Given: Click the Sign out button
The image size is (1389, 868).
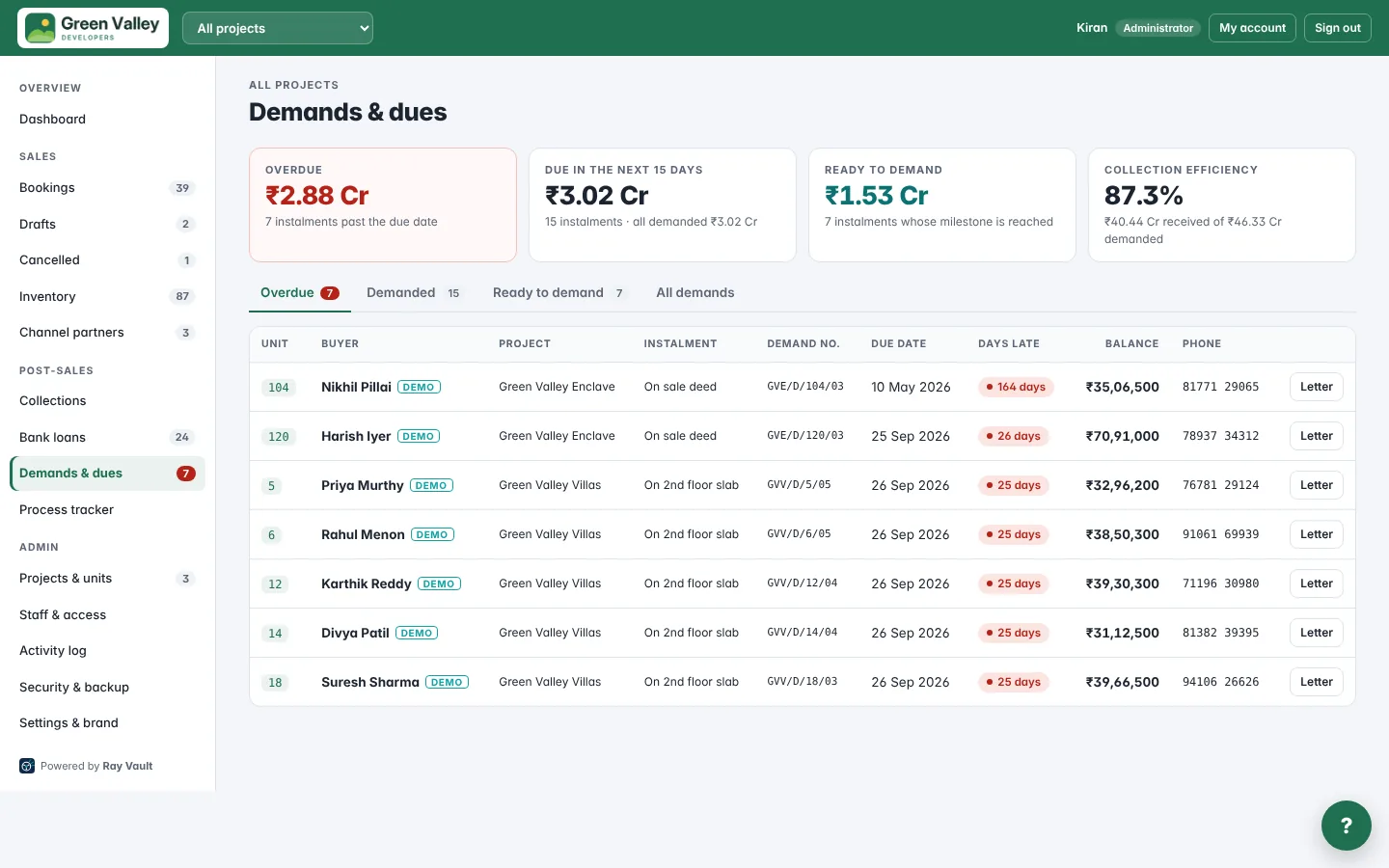Looking at the screenshot, I should 1338,28.
